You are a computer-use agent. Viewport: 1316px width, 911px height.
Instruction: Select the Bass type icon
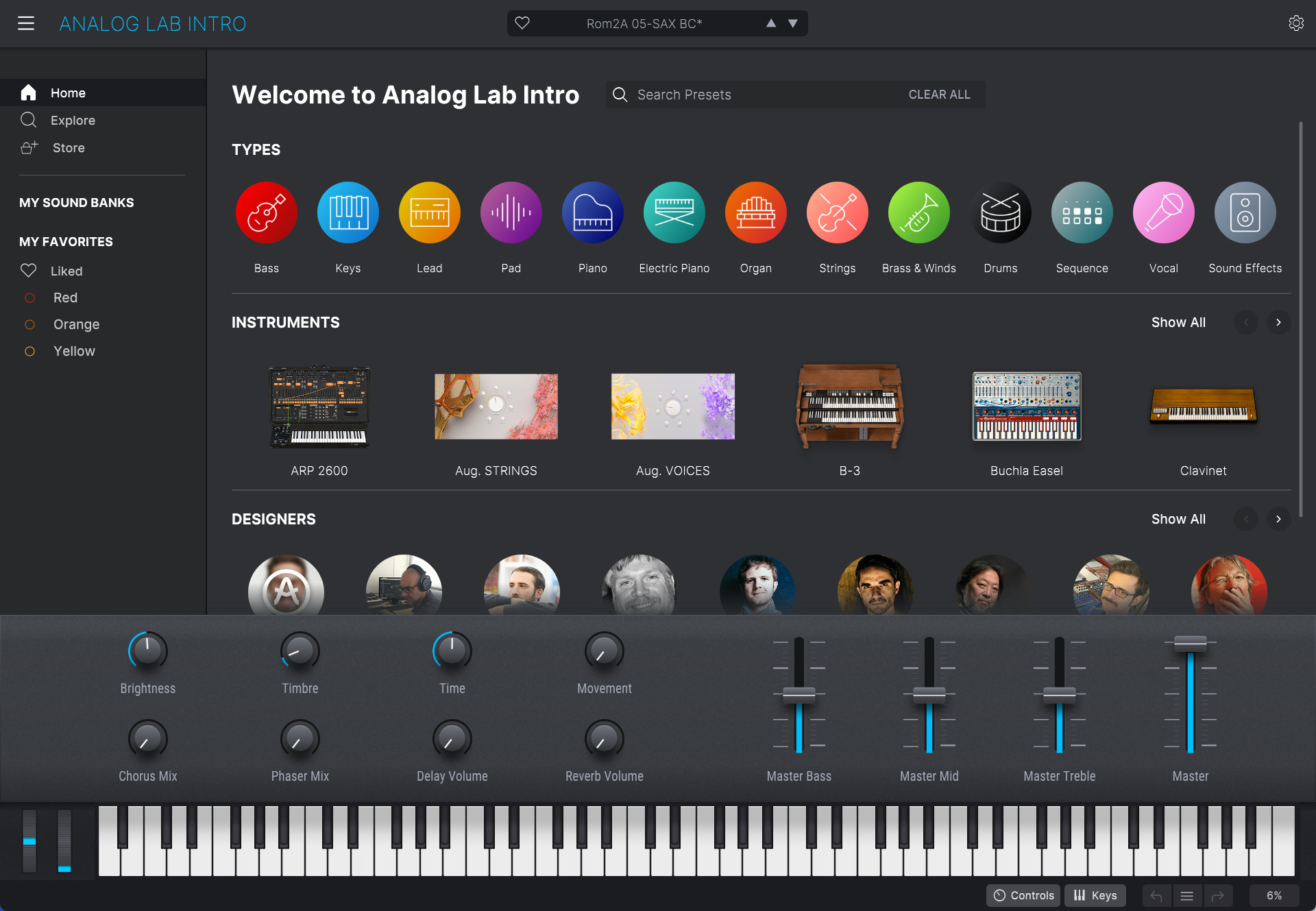coord(267,212)
